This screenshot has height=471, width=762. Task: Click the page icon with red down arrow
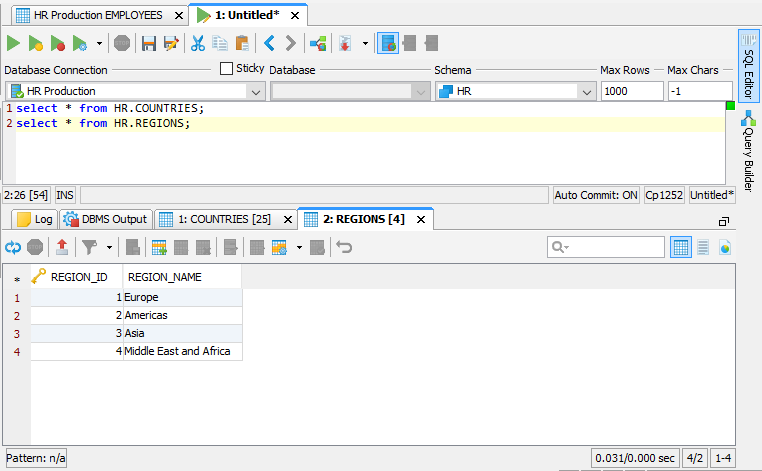click(345, 44)
